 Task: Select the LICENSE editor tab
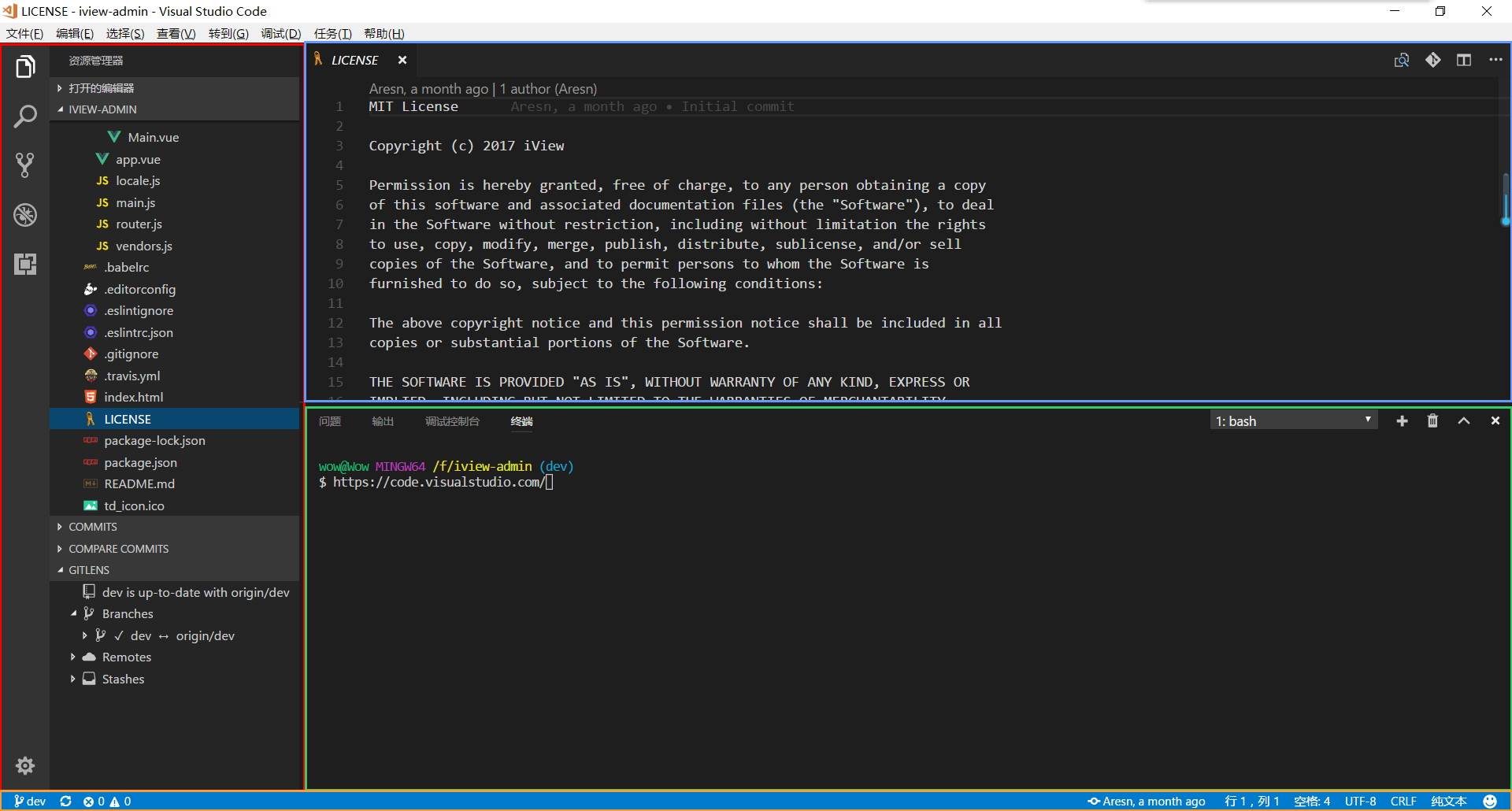[361, 60]
